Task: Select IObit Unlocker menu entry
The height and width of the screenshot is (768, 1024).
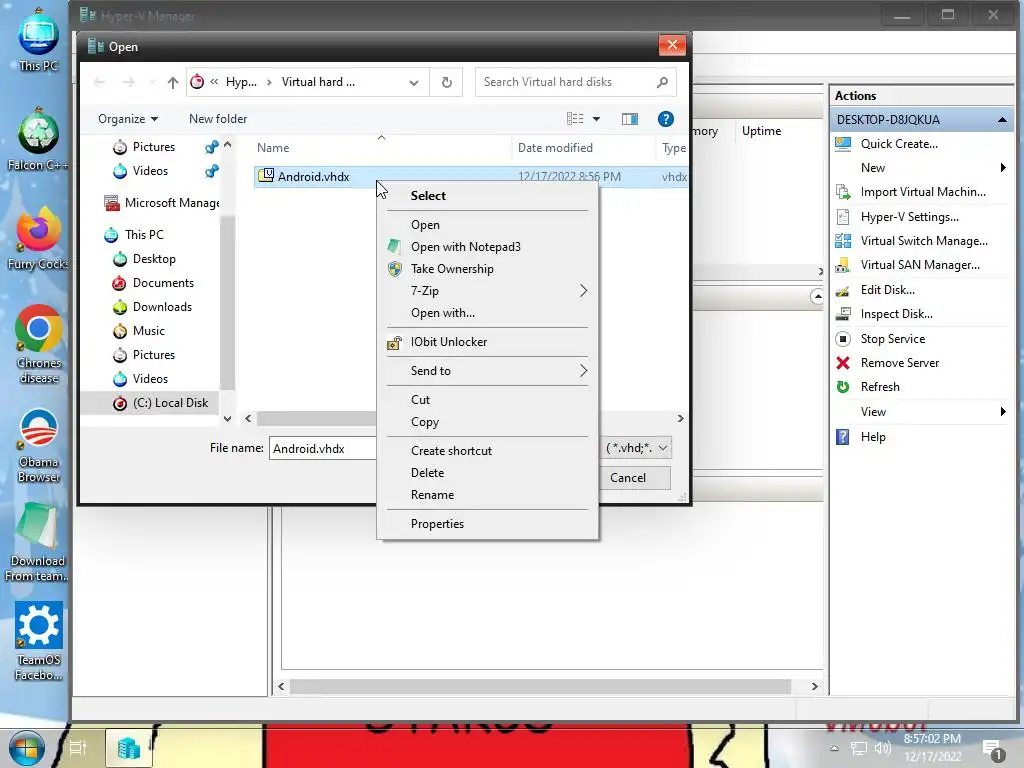Action: 488,342
